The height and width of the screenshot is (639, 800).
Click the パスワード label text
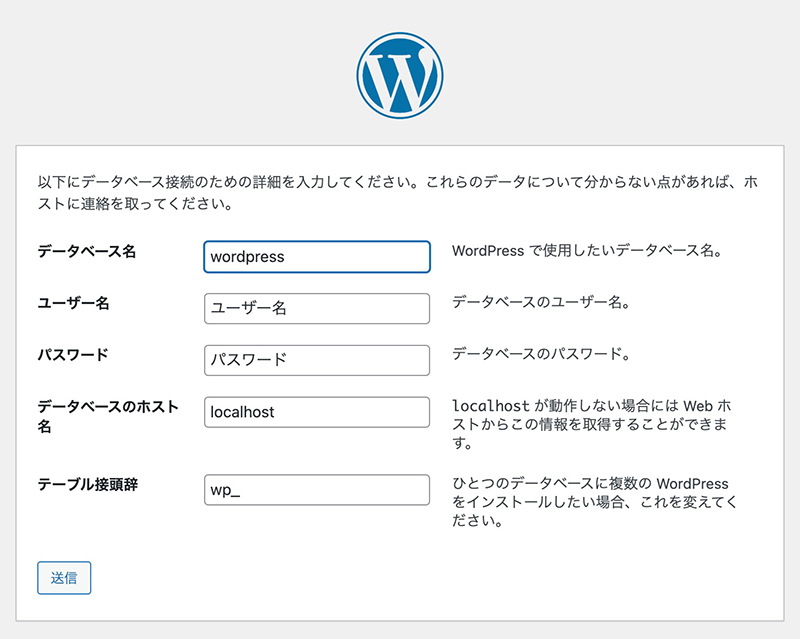(73, 355)
